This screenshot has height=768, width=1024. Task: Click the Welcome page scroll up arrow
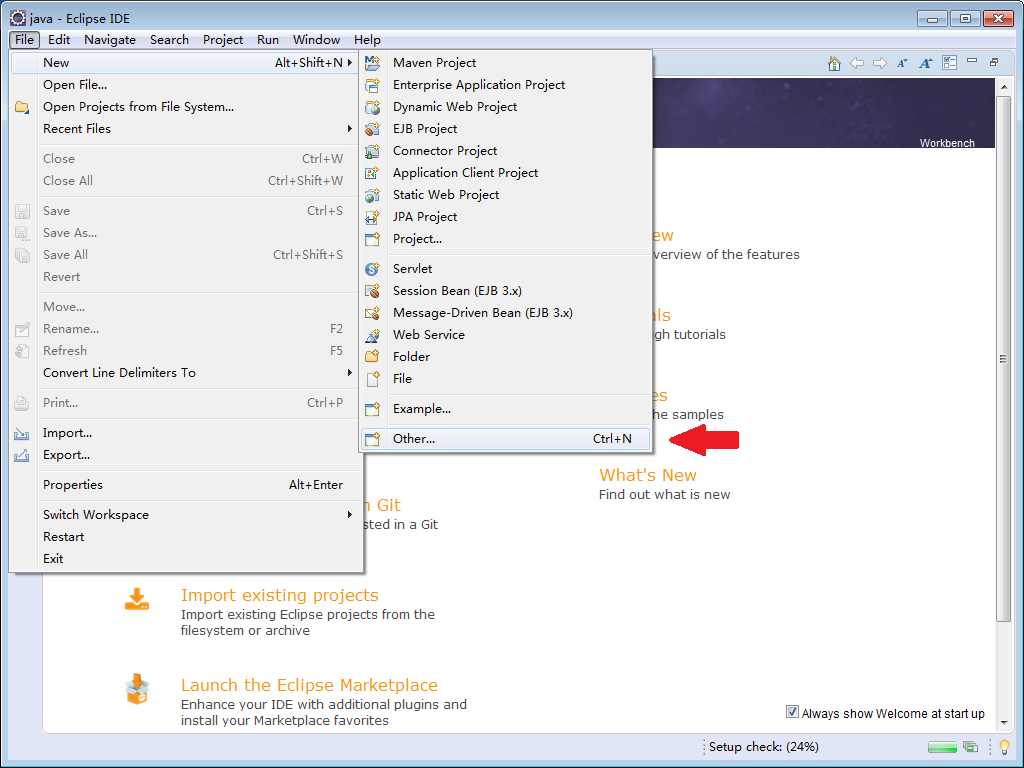[x=1004, y=86]
